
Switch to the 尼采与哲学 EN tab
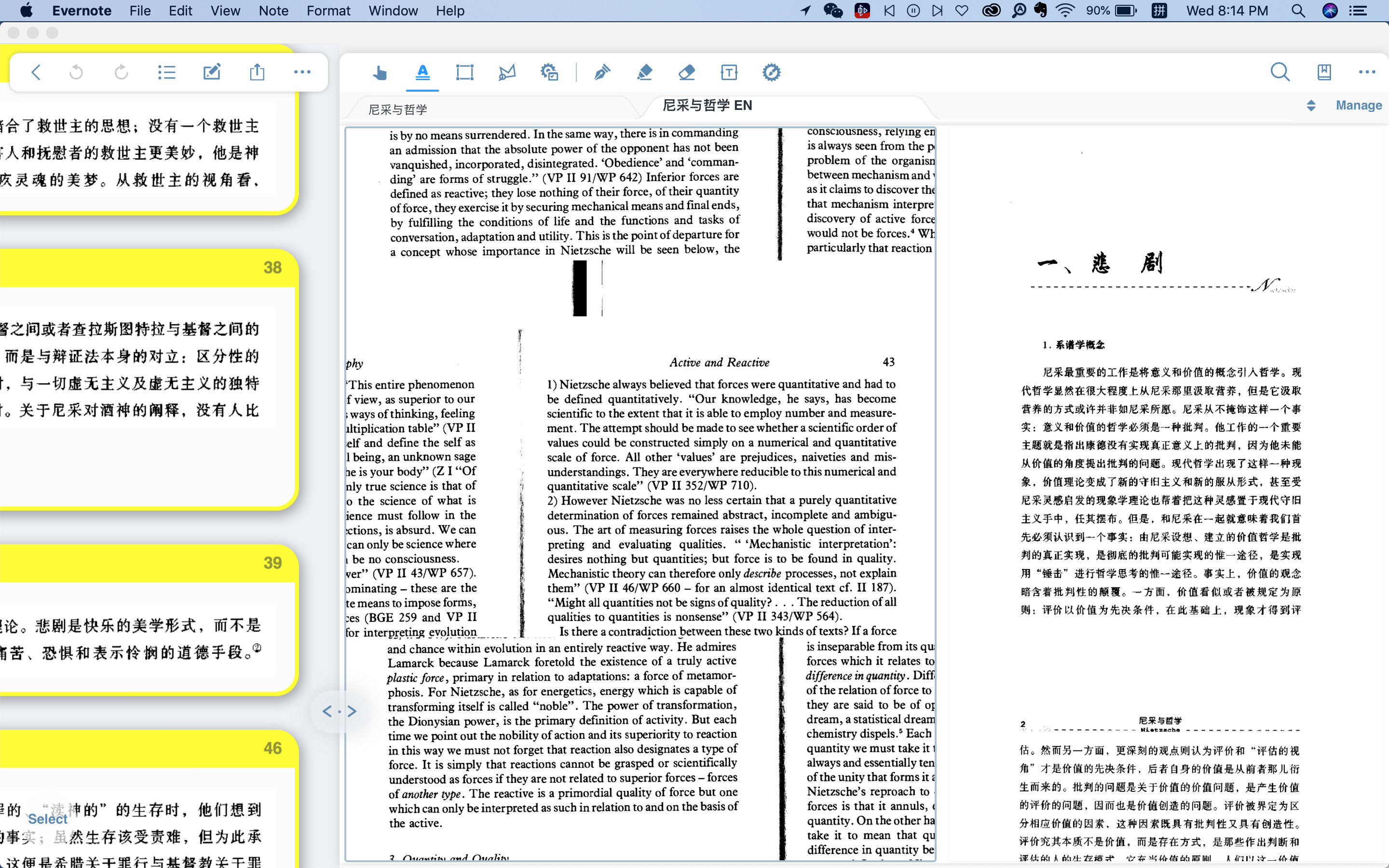707,106
